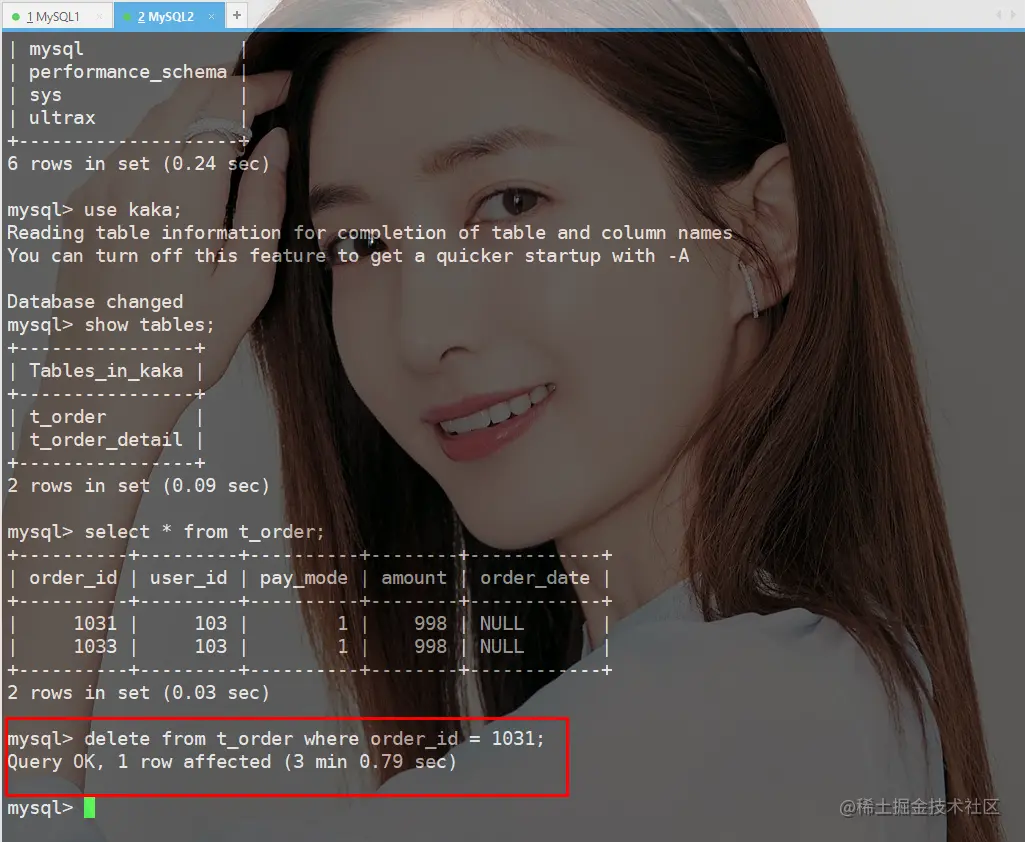Click the 'sys' database row

pos(45,95)
